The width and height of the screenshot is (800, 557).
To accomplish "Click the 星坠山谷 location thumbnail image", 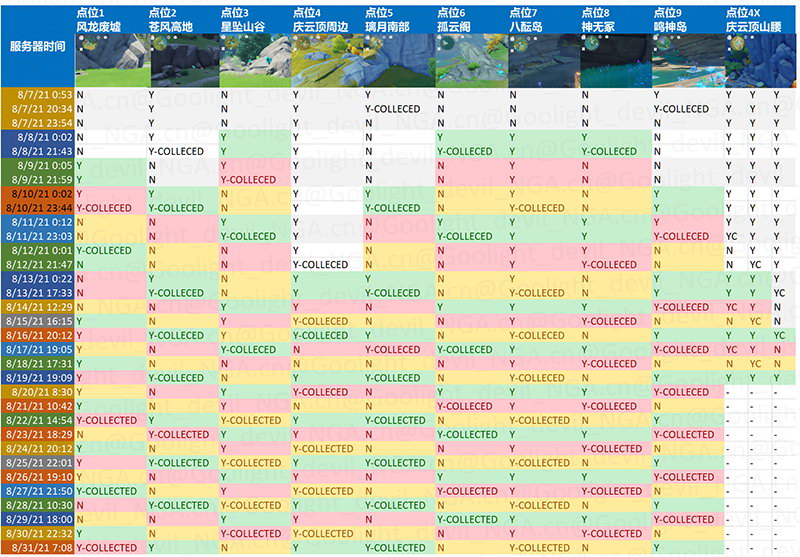I will click(x=255, y=61).
